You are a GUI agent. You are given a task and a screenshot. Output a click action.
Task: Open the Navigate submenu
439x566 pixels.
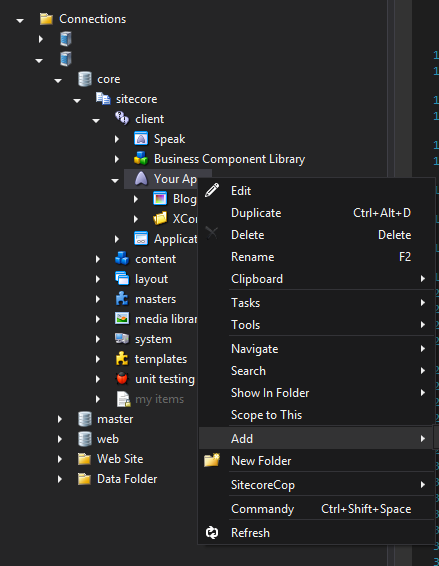tap(316, 349)
